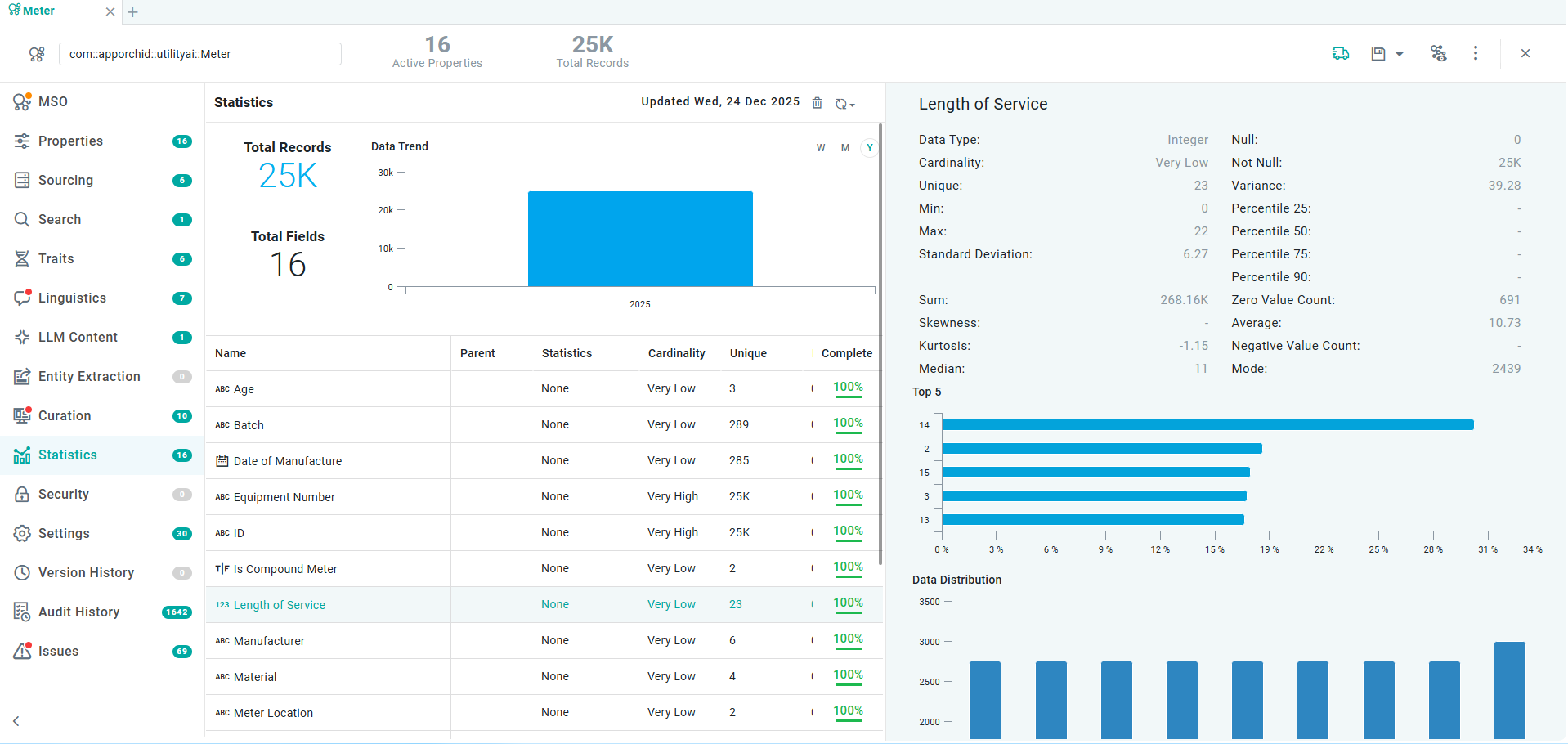This screenshot has width=1568, height=744.
Task: Switch data trend to weekly (W)
Action: (821, 148)
